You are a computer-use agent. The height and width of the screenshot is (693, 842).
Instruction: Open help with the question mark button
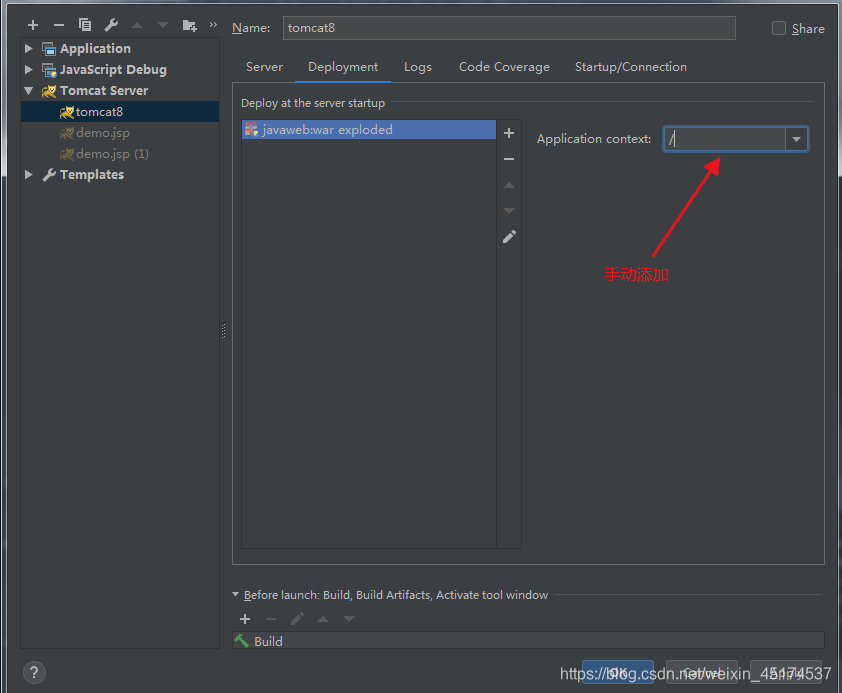pyautogui.click(x=34, y=673)
